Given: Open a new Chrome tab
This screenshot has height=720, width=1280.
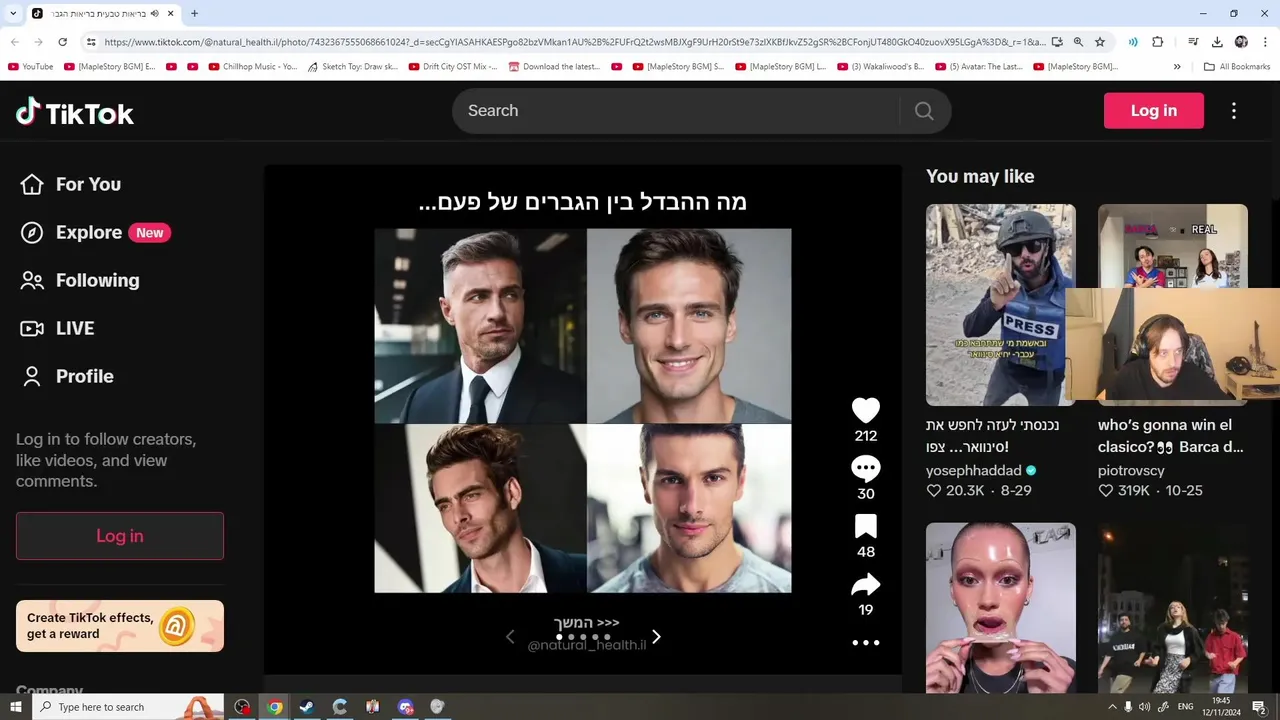Looking at the screenshot, I should [x=194, y=14].
